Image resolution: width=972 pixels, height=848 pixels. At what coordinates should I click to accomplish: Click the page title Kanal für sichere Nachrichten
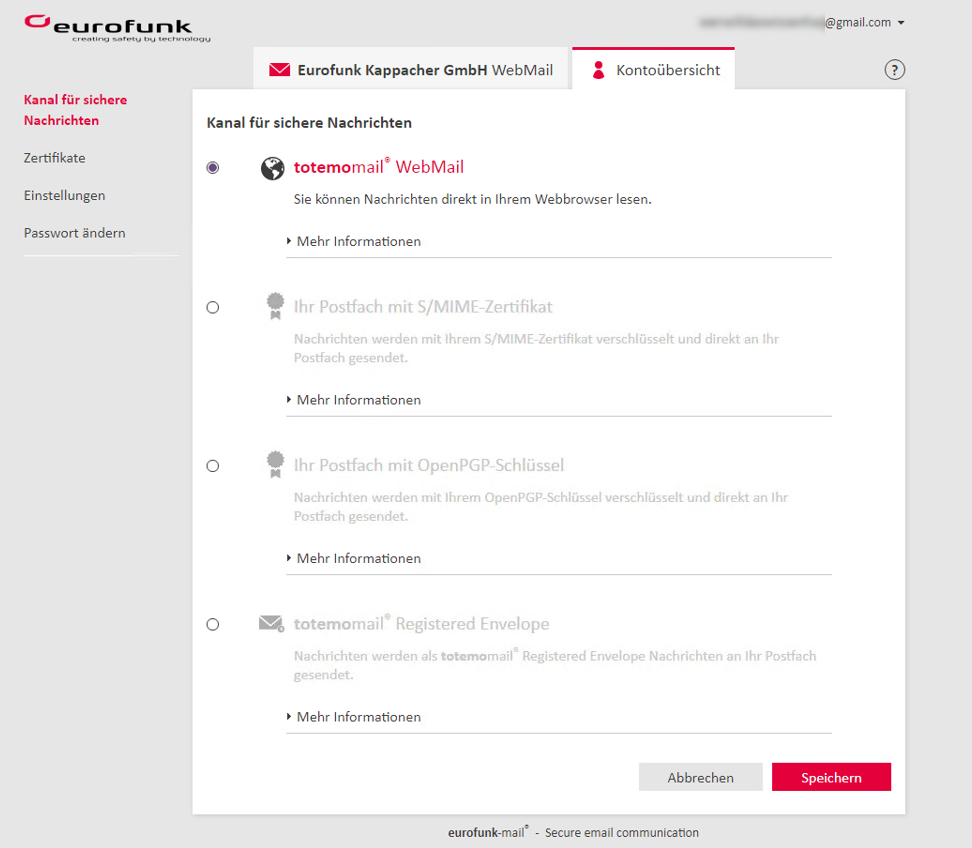click(309, 123)
